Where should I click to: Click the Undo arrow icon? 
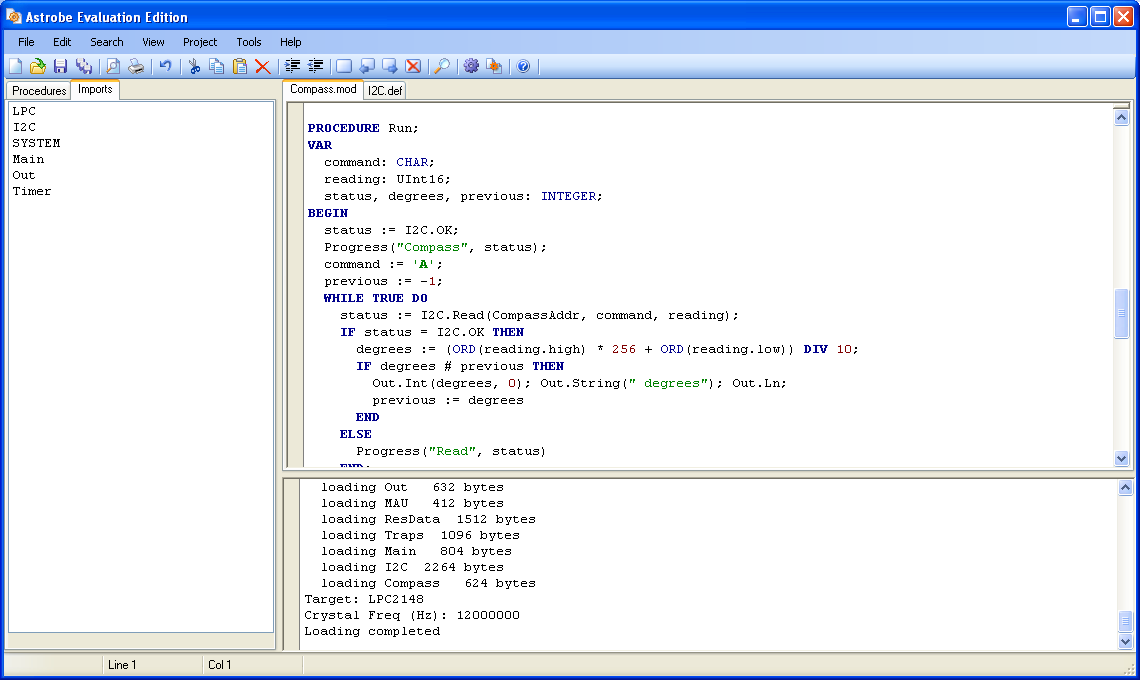tap(165, 66)
